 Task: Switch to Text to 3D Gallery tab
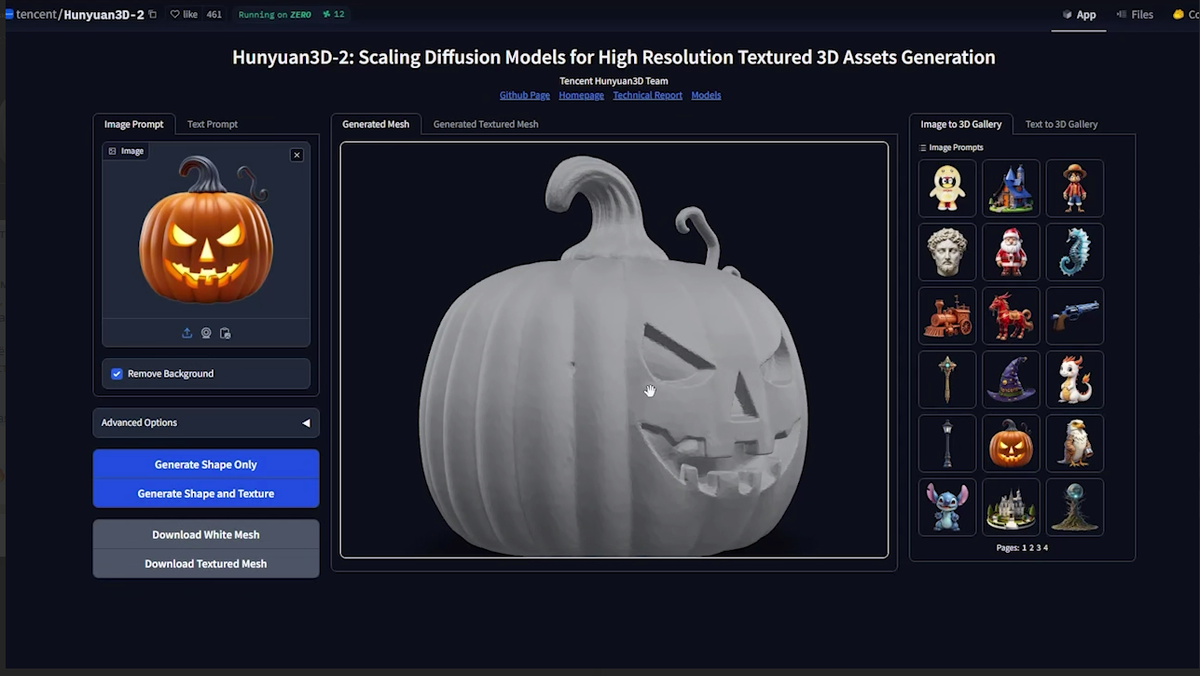[x=1061, y=124]
